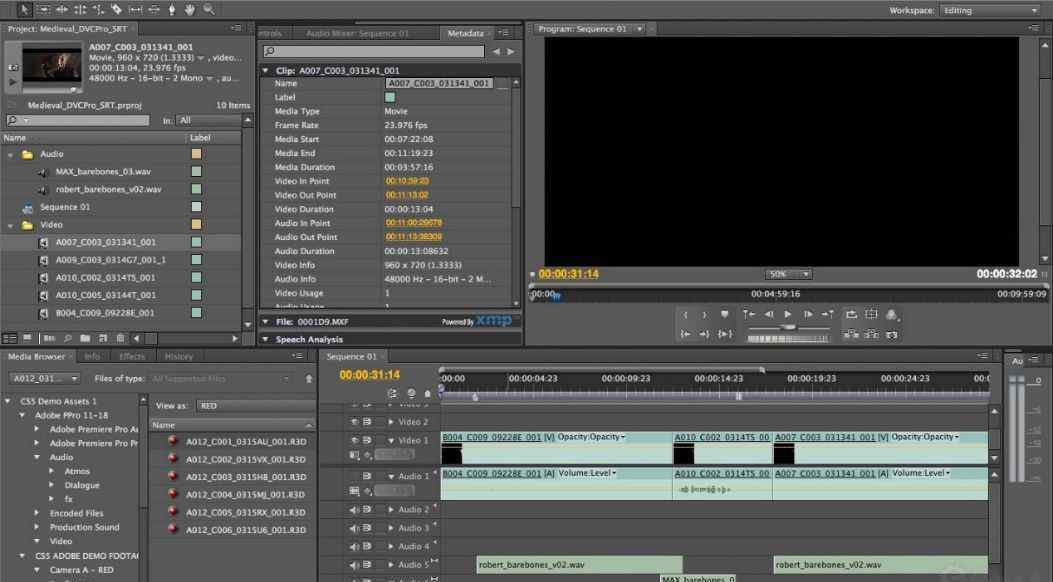Mute the Audio 2 track speaker
The image size is (1053, 582).
coord(355,510)
